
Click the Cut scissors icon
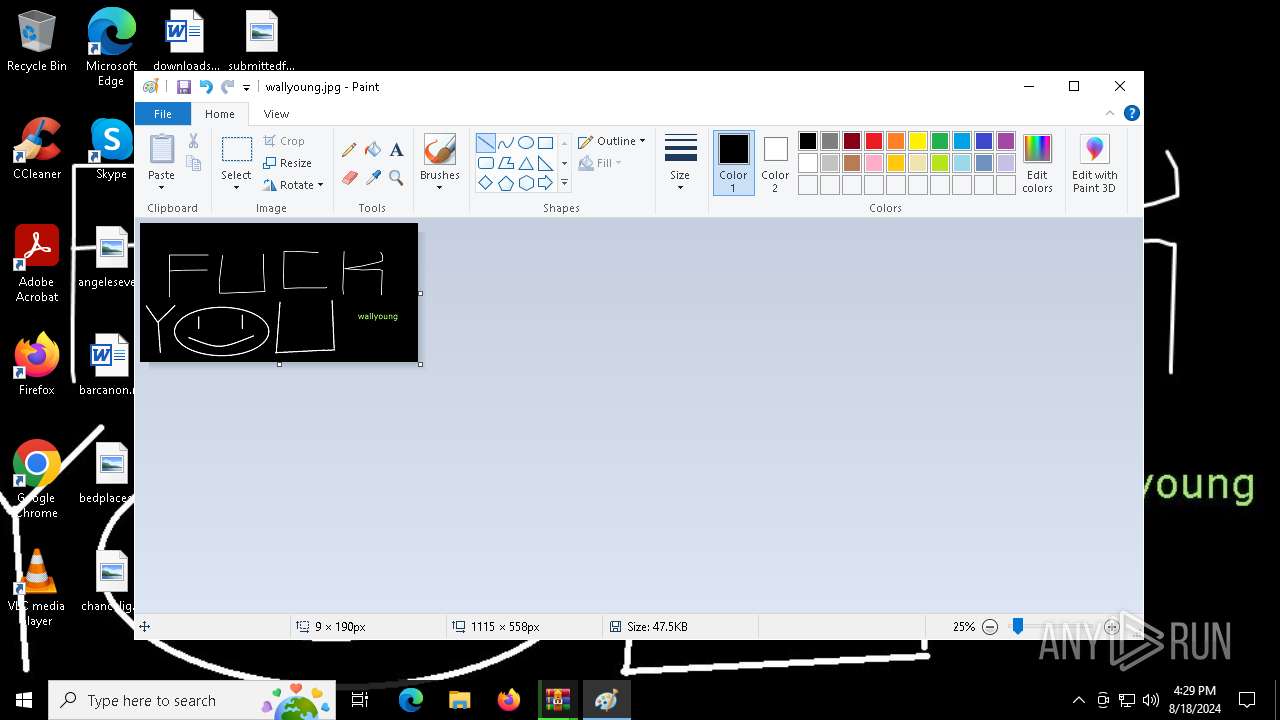coord(194,142)
